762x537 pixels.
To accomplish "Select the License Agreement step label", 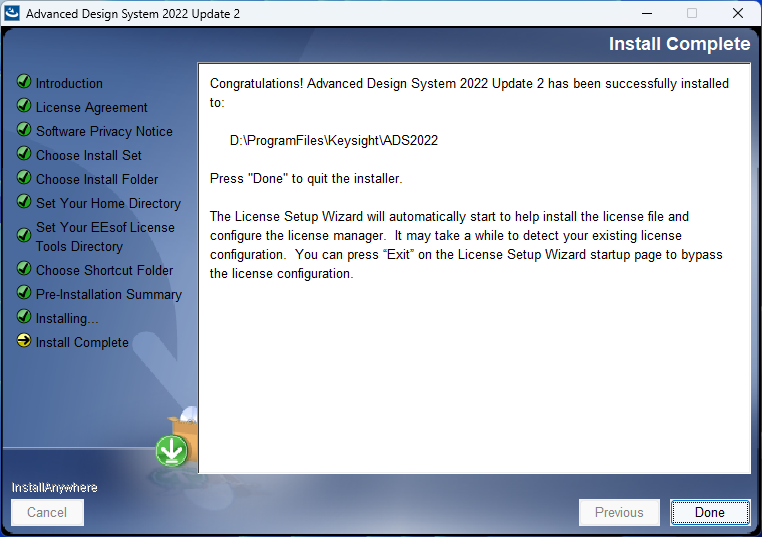I will coord(92,107).
